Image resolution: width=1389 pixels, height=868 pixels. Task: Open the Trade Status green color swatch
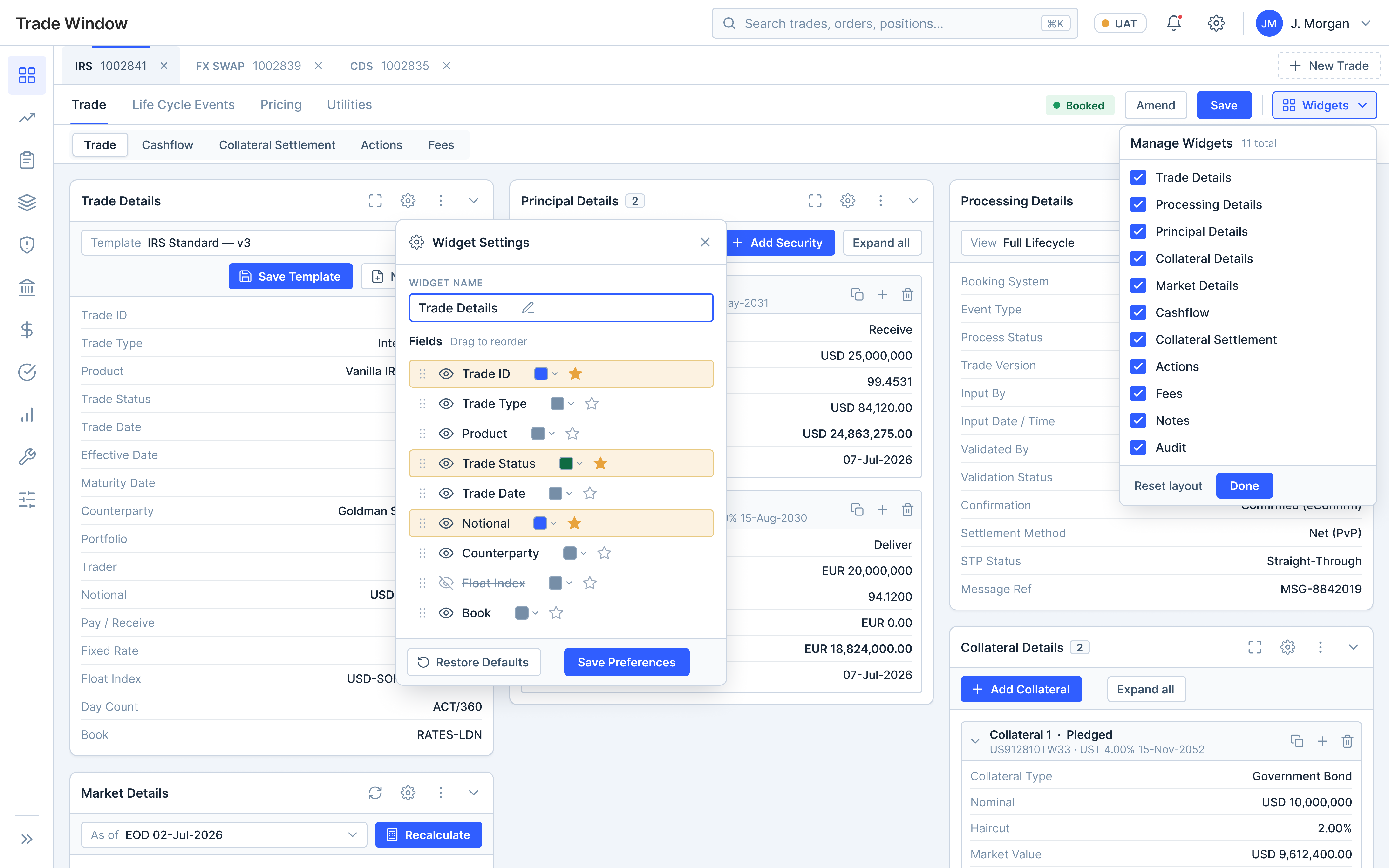pos(566,463)
